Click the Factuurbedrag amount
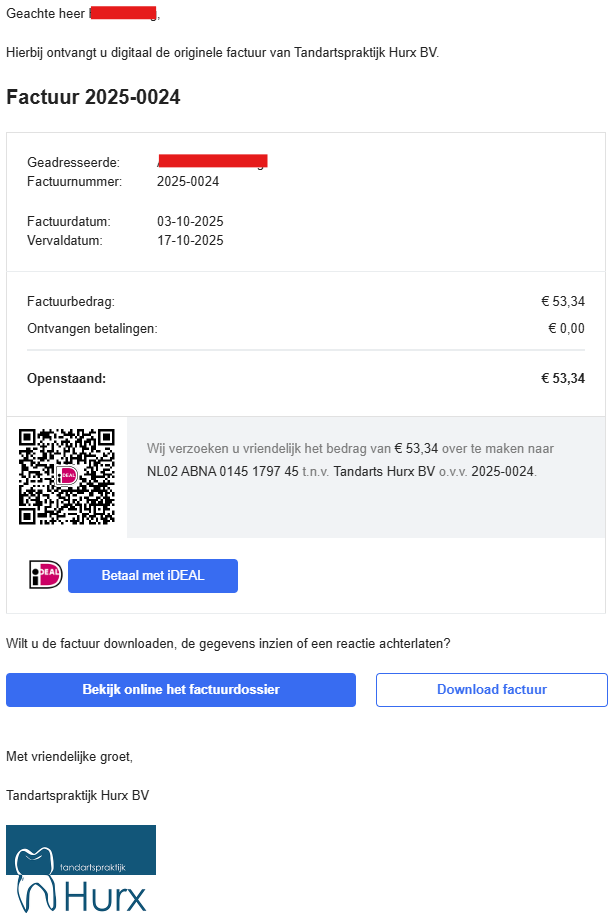The height and width of the screenshot is (913, 612). pos(563,300)
